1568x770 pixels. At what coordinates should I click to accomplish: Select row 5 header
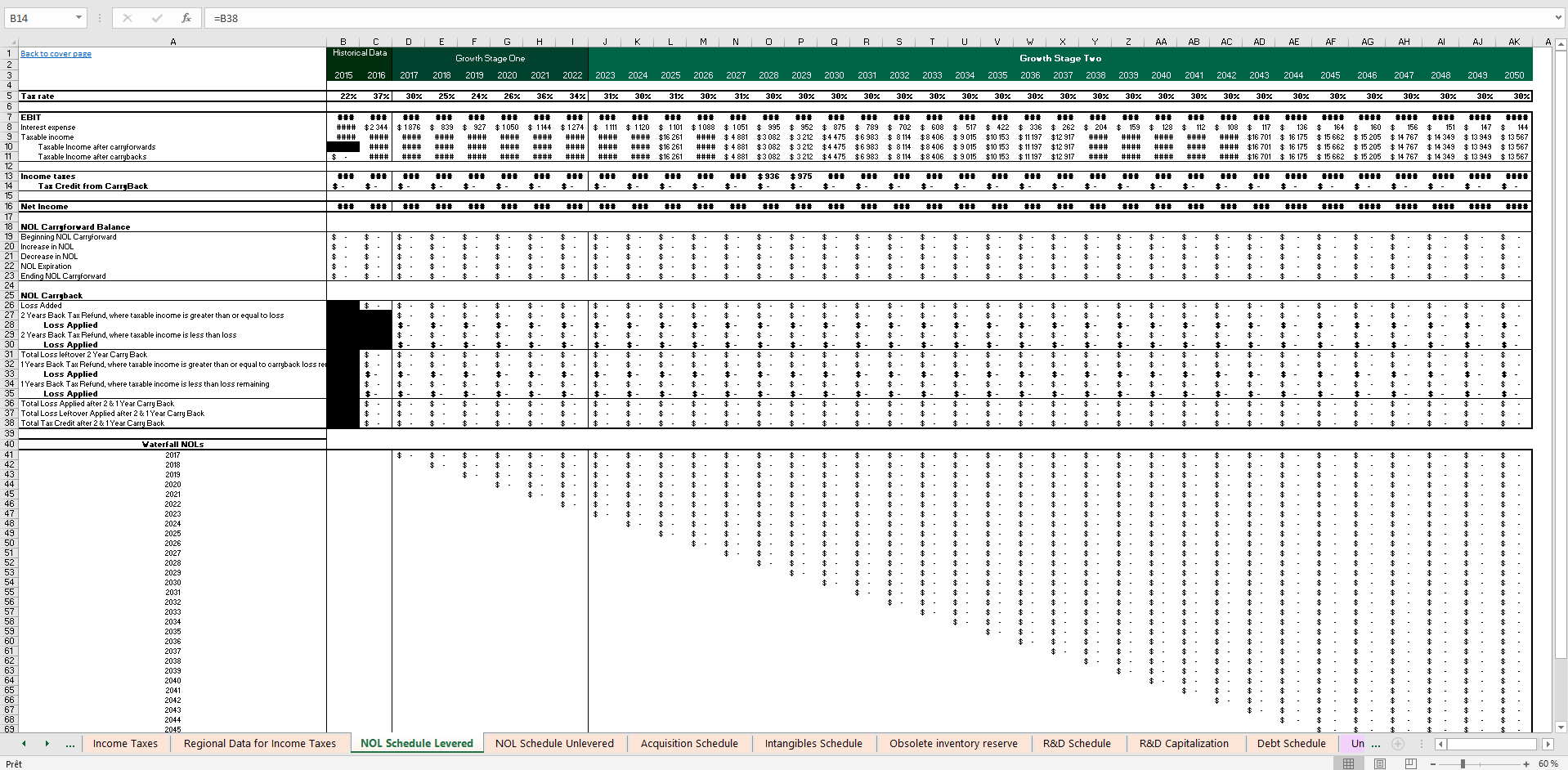(9, 96)
